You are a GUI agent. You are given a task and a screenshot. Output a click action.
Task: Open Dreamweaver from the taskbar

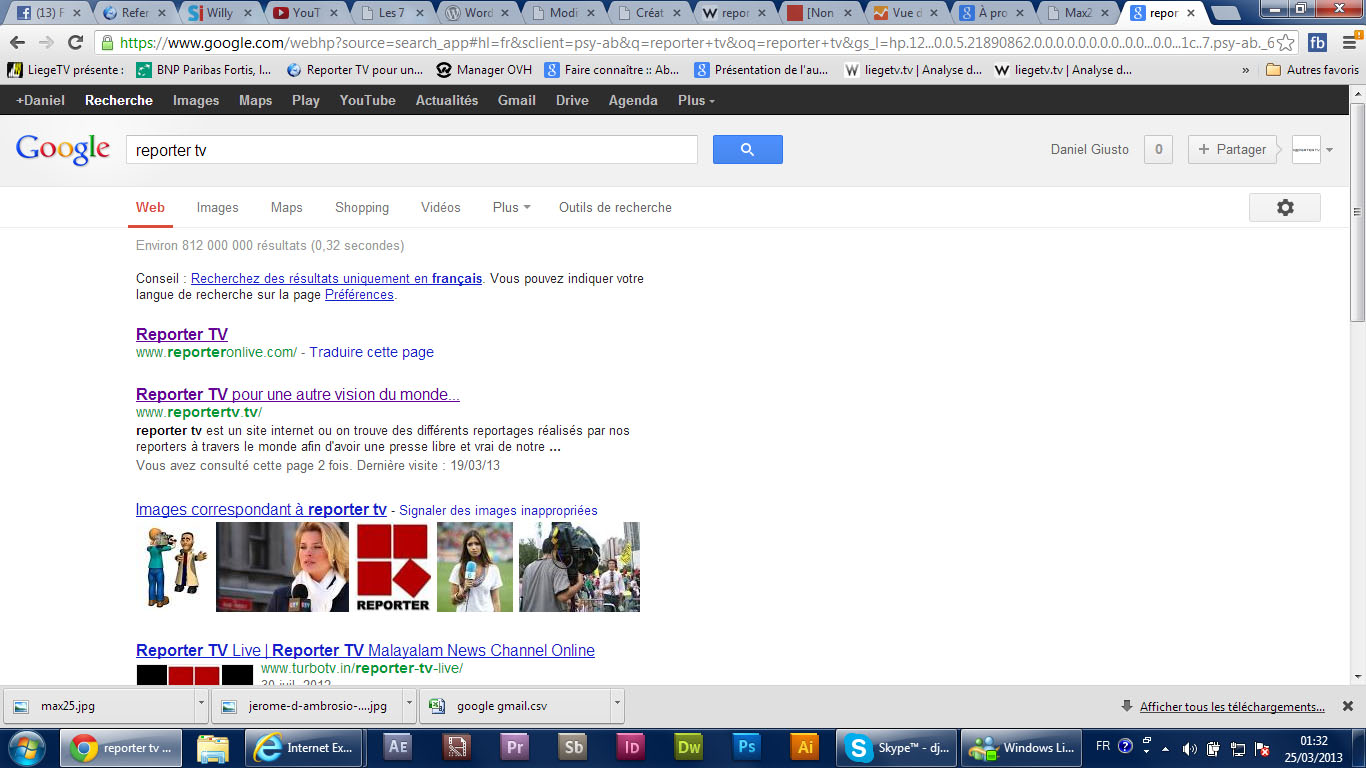pyautogui.click(x=689, y=747)
